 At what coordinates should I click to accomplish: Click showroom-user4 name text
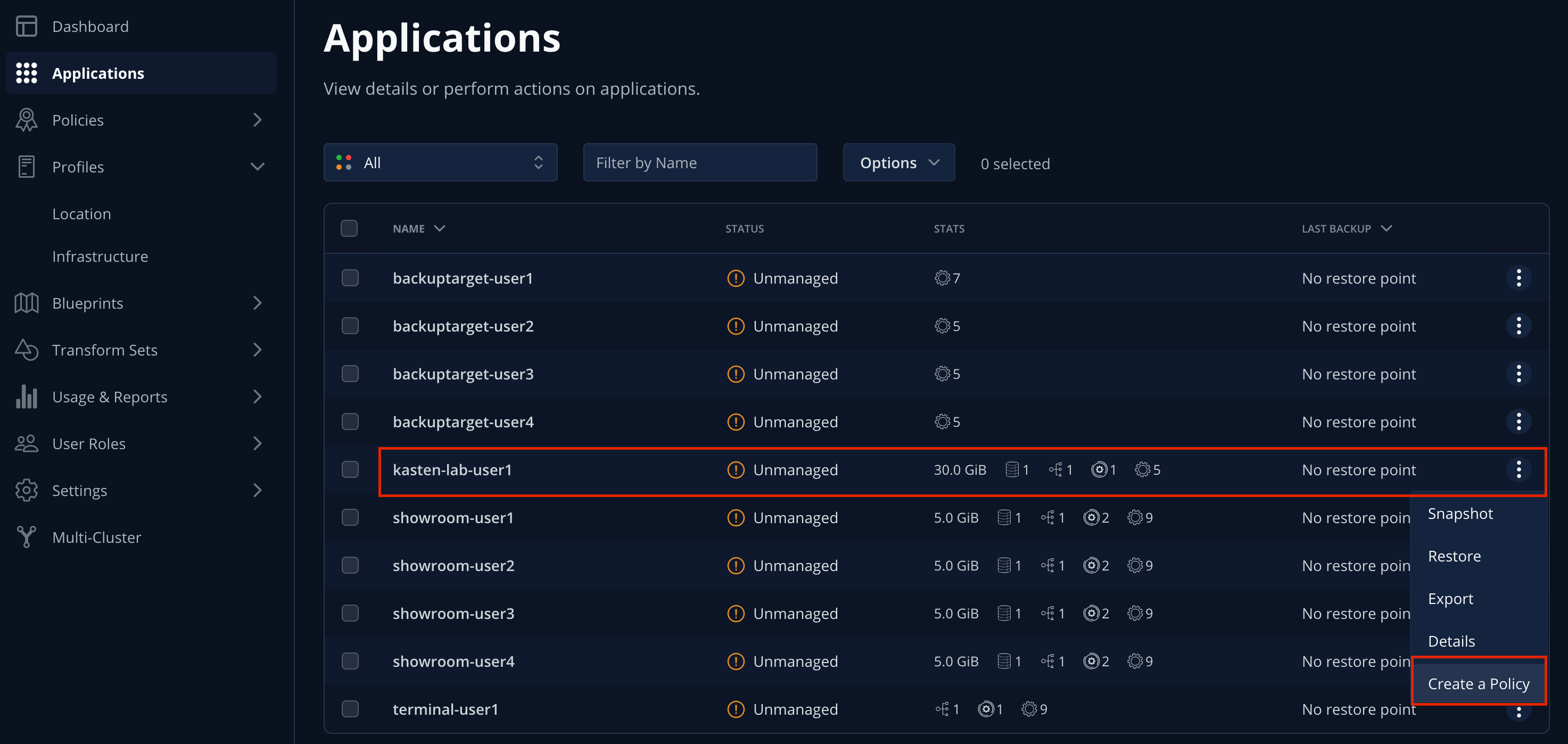(x=453, y=661)
